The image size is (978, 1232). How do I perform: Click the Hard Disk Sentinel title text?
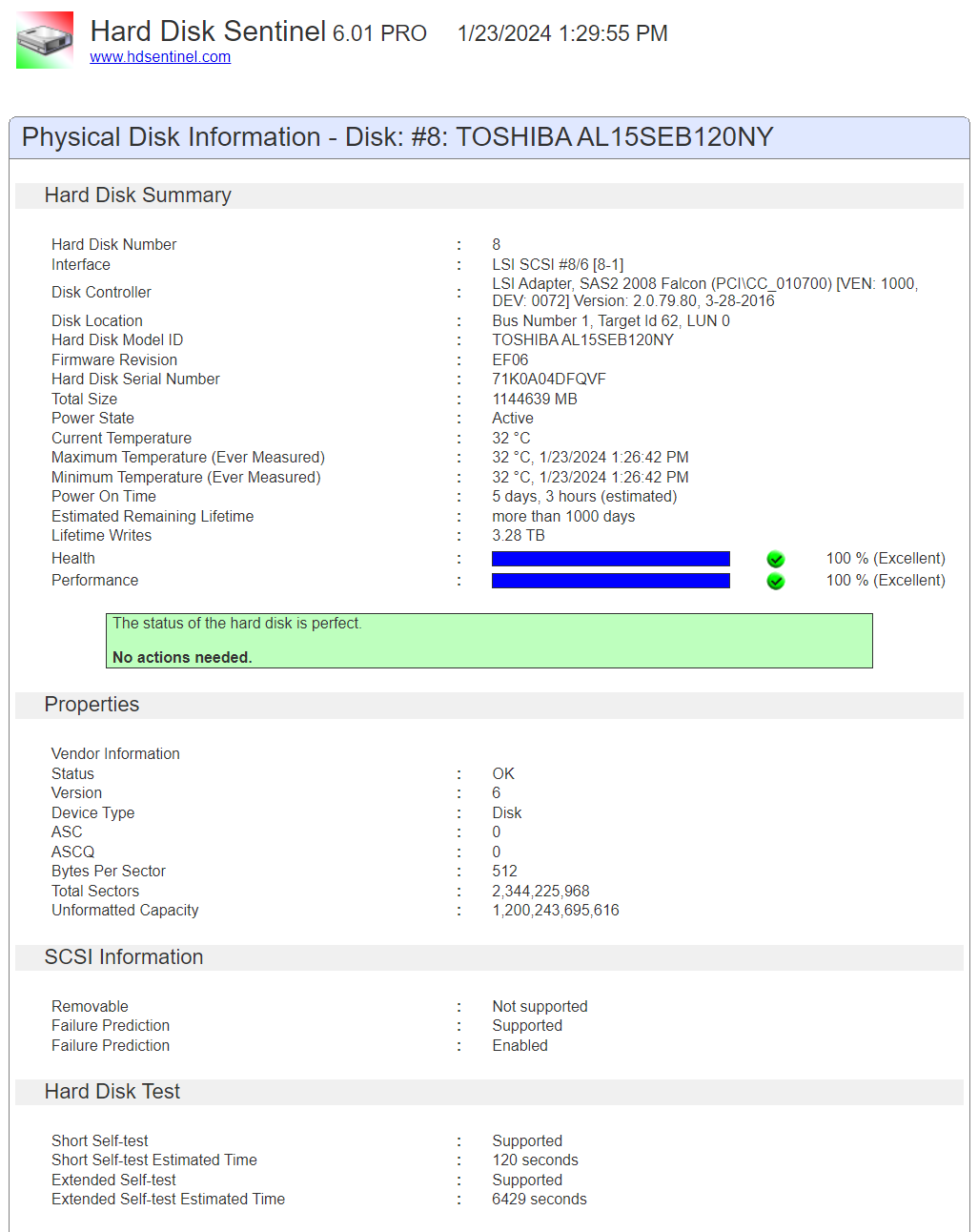click(x=209, y=31)
